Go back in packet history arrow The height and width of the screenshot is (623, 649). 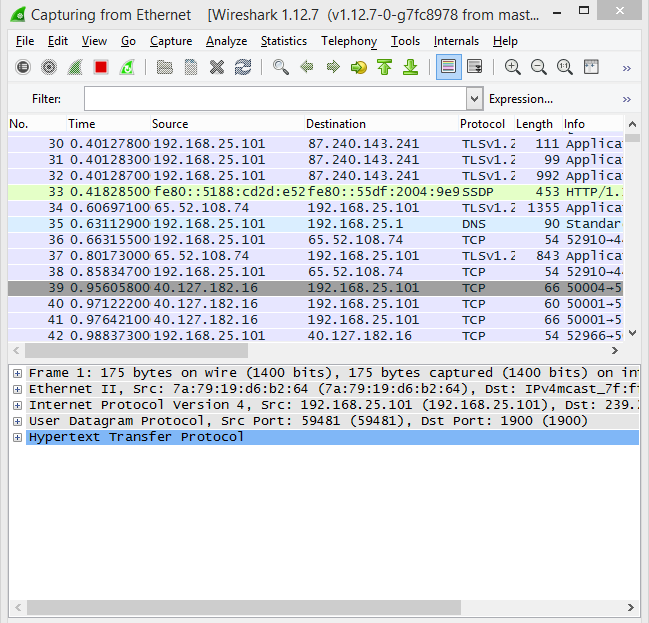pos(307,67)
